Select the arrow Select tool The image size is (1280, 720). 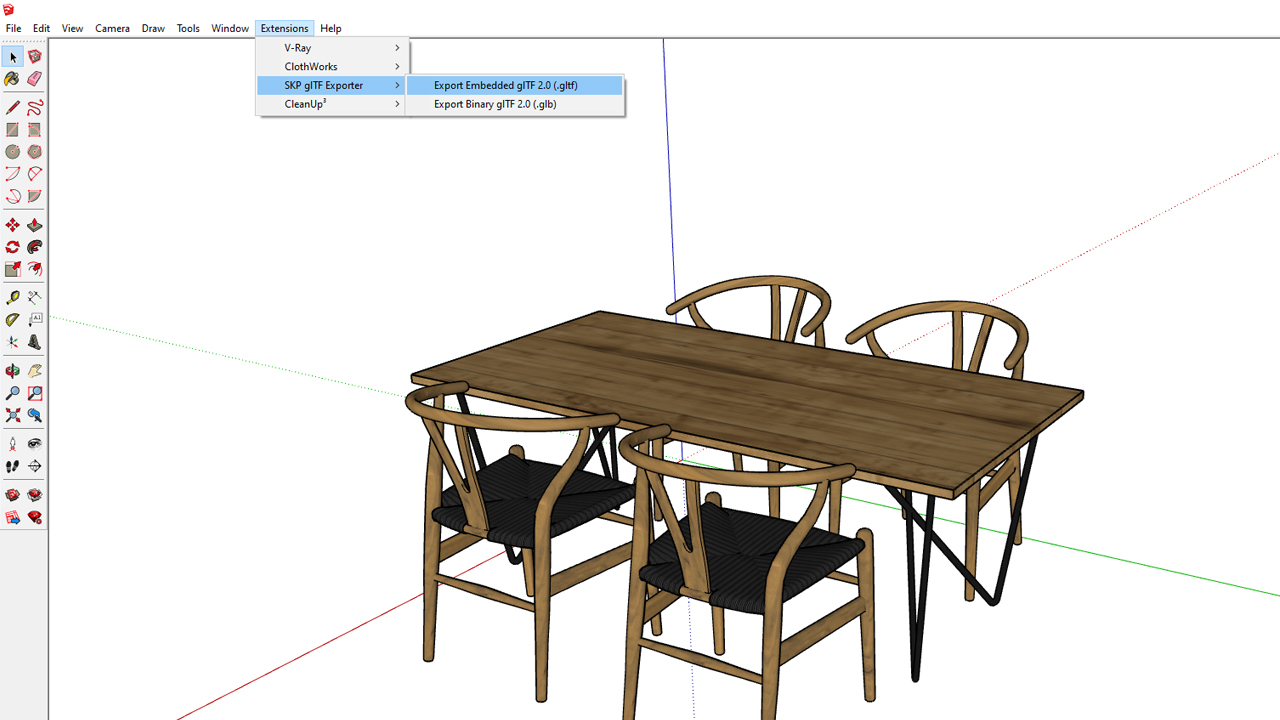pos(13,57)
